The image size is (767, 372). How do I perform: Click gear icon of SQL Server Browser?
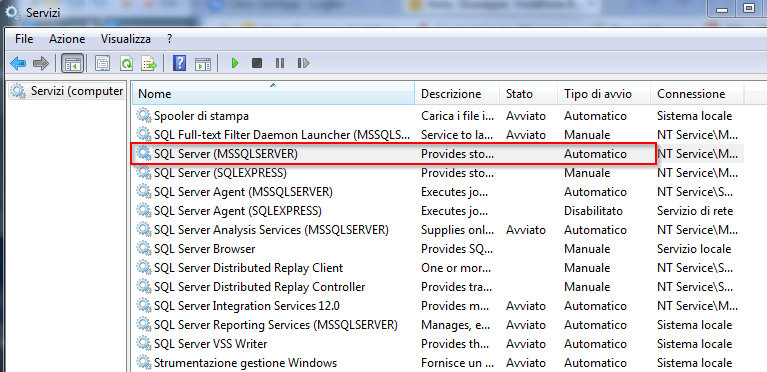click(x=143, y=249)
